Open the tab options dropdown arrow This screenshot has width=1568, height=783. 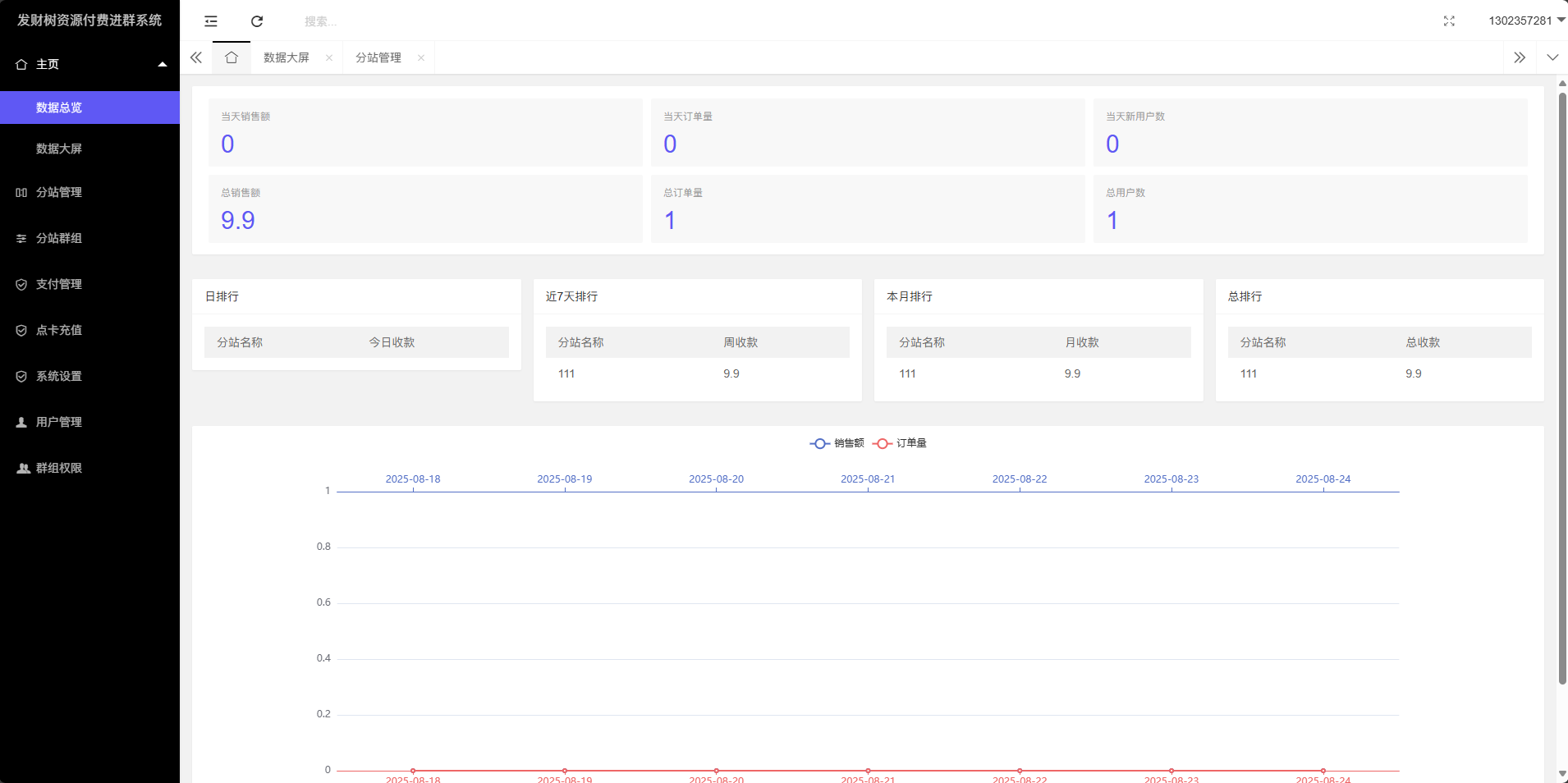tap(1552, 57)
